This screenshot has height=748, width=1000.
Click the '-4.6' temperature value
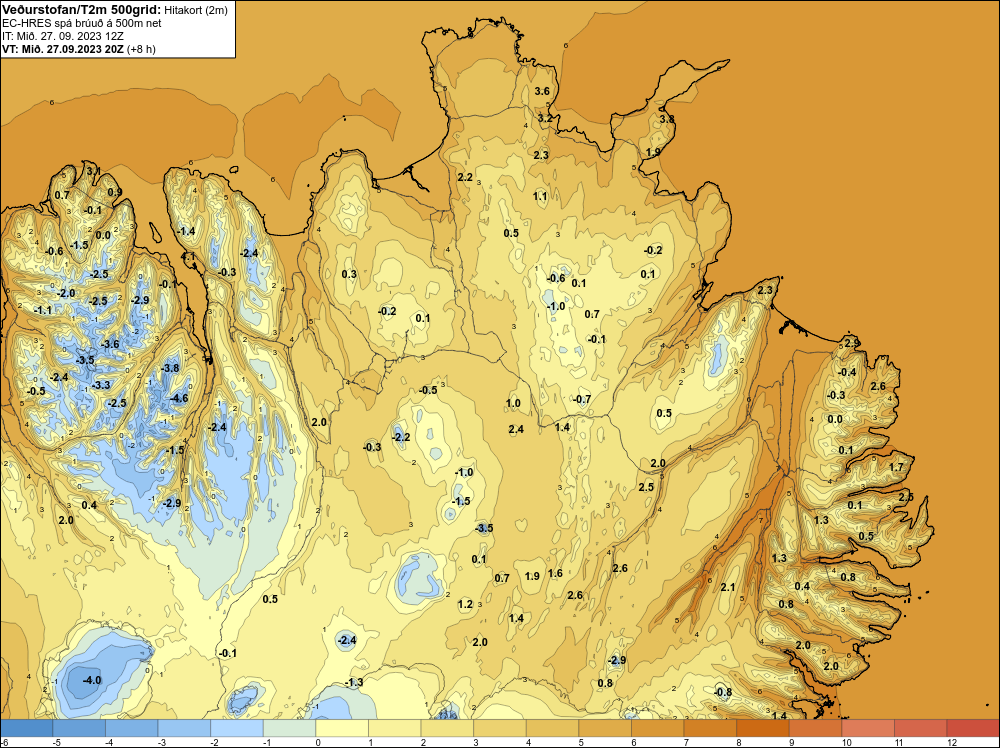(180, 398)
